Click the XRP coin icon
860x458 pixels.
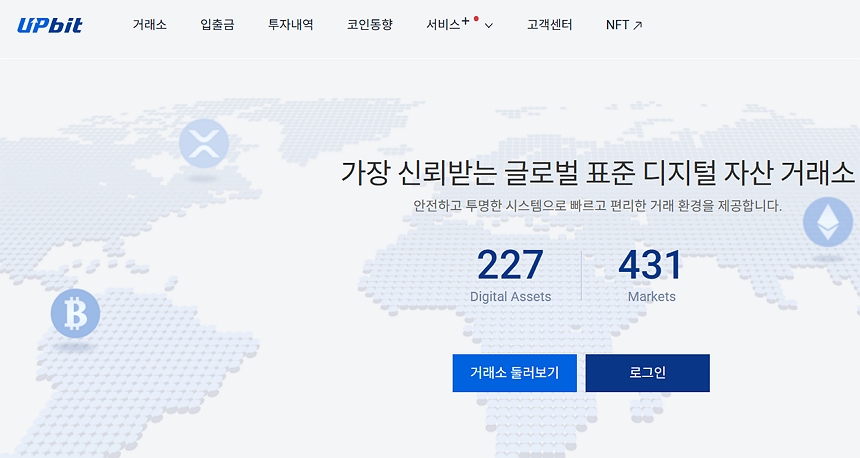point(204,143)
